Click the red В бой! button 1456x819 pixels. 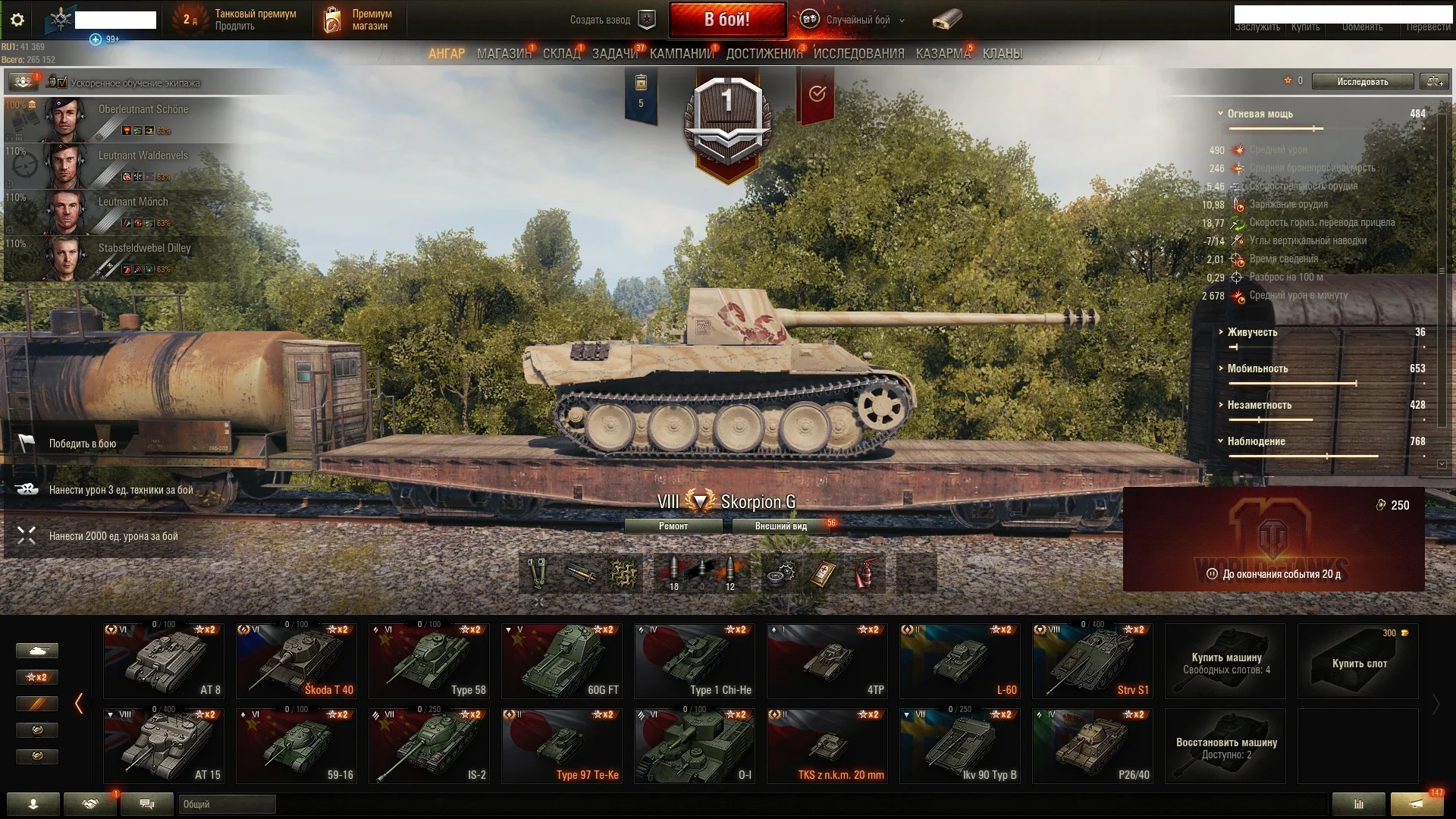[727, 20]
